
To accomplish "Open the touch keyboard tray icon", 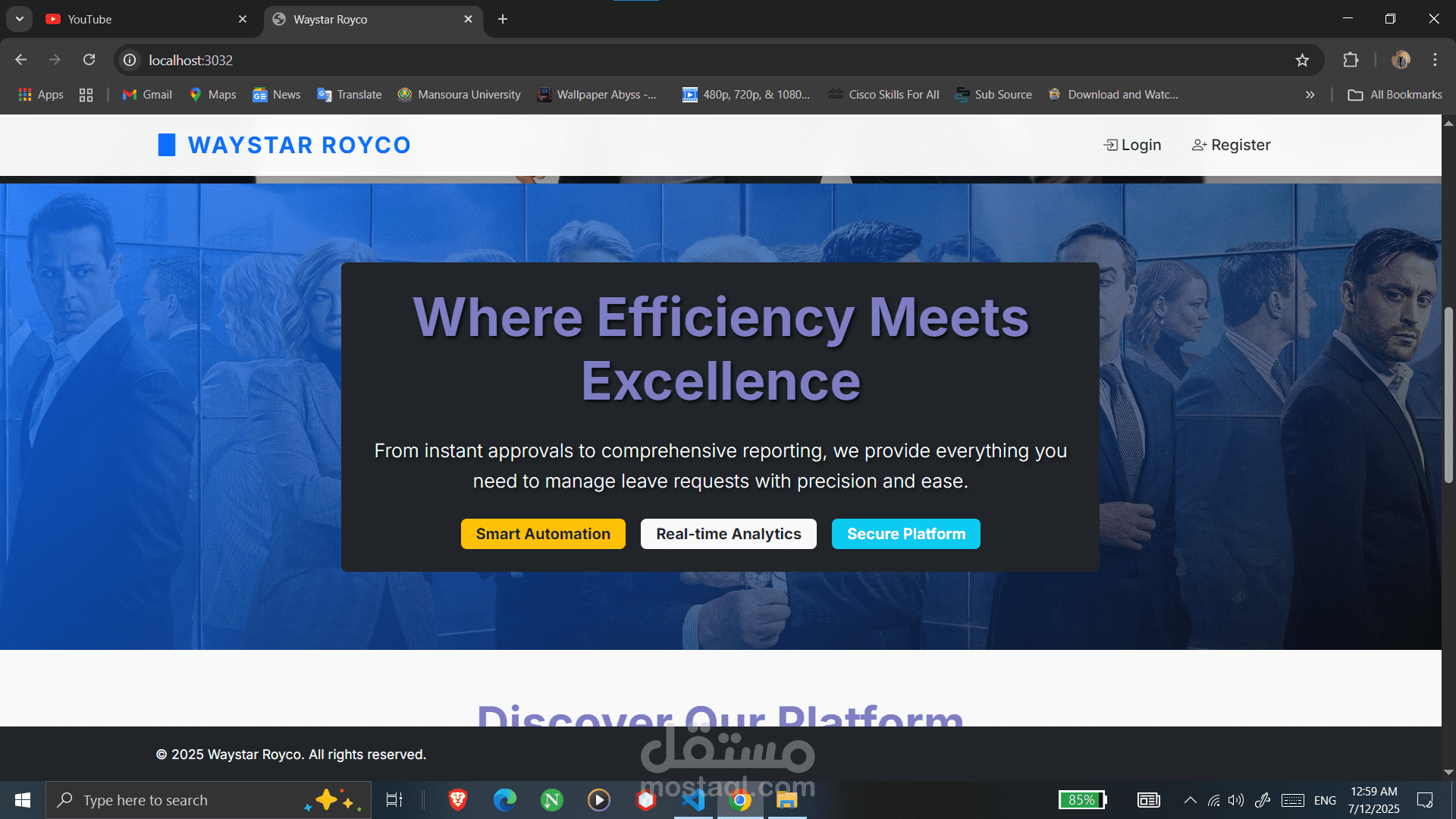I will coord(1293,800).
